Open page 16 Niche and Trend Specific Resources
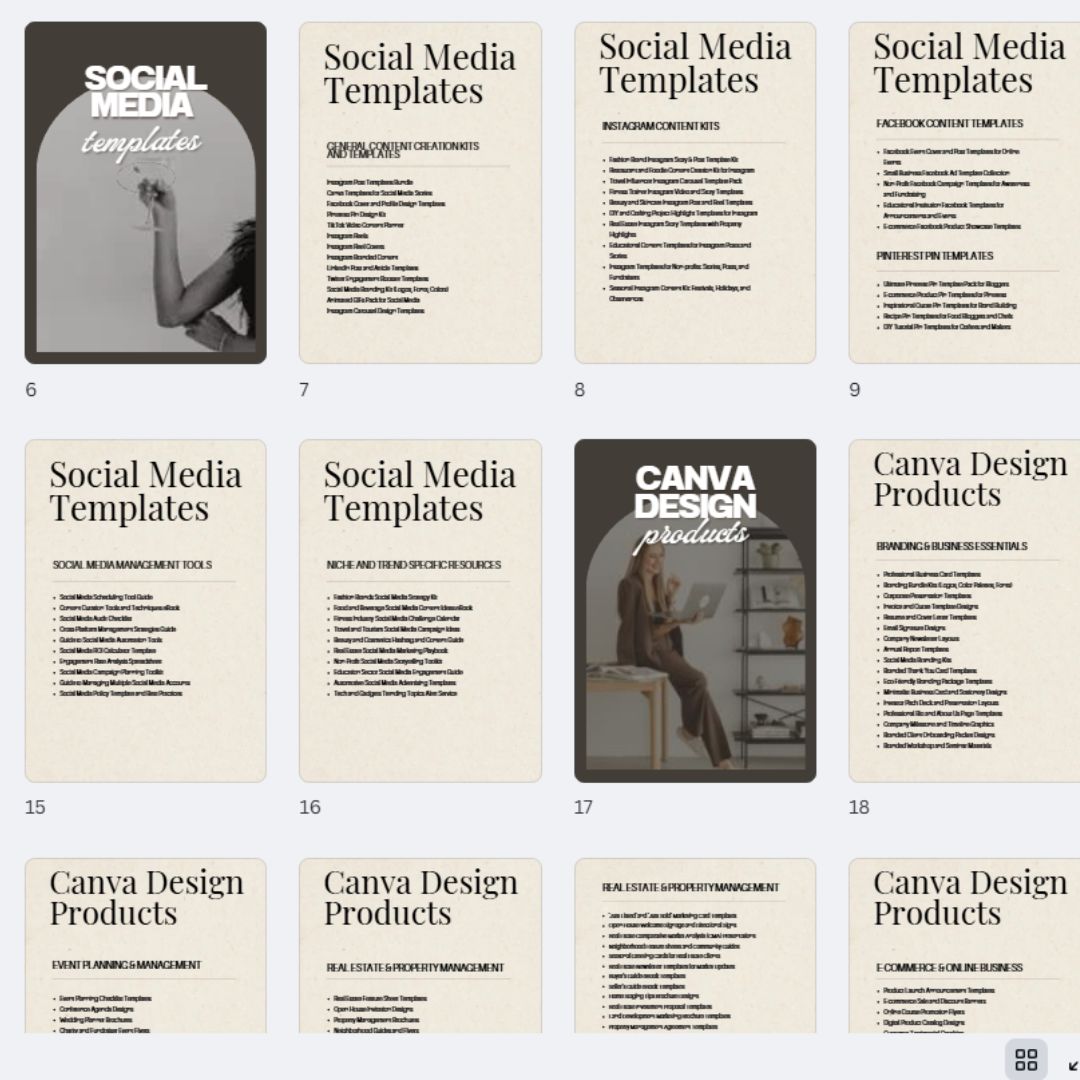Viewport: 1080px width, 1080px height. [x=420, y=610]
